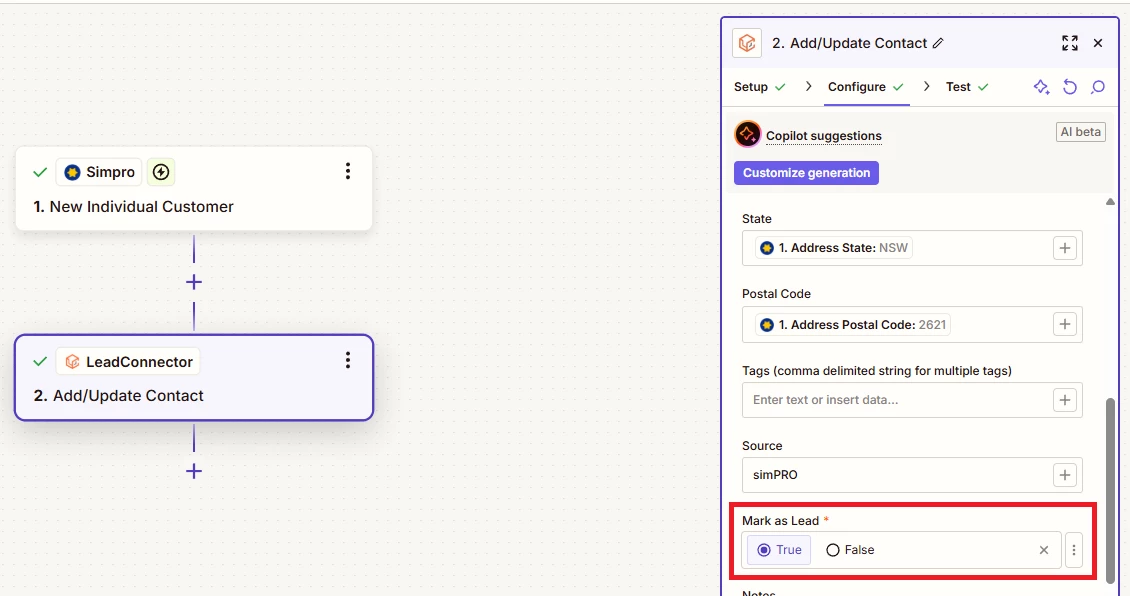Click the chevron between Setup and Configure
The height and width of the screenshot is (596, 1130).
click(x=809, y=86)
